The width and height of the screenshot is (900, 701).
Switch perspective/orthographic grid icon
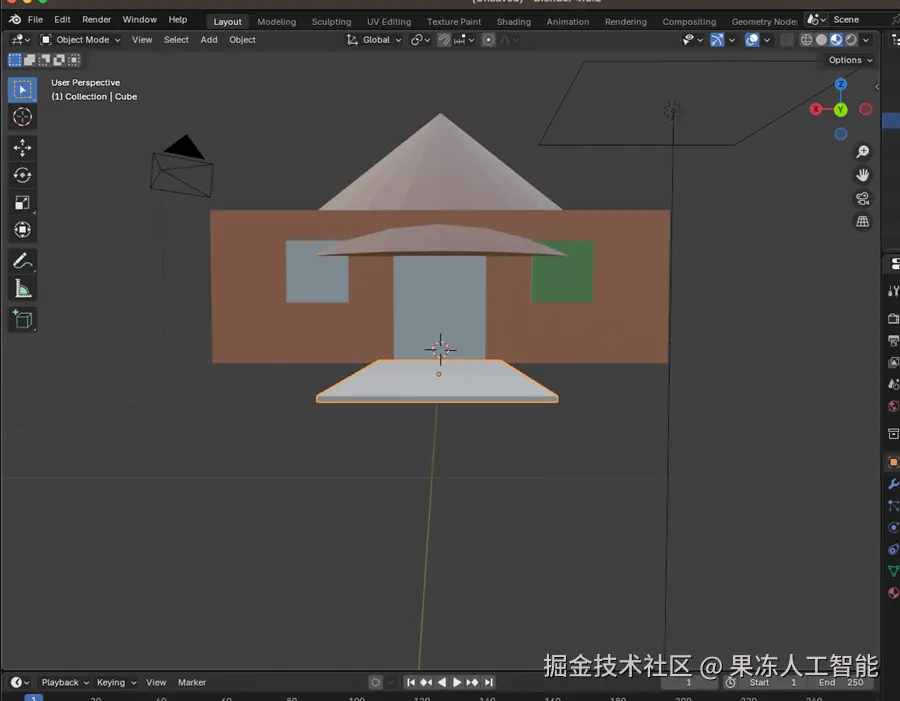(862, 222)
